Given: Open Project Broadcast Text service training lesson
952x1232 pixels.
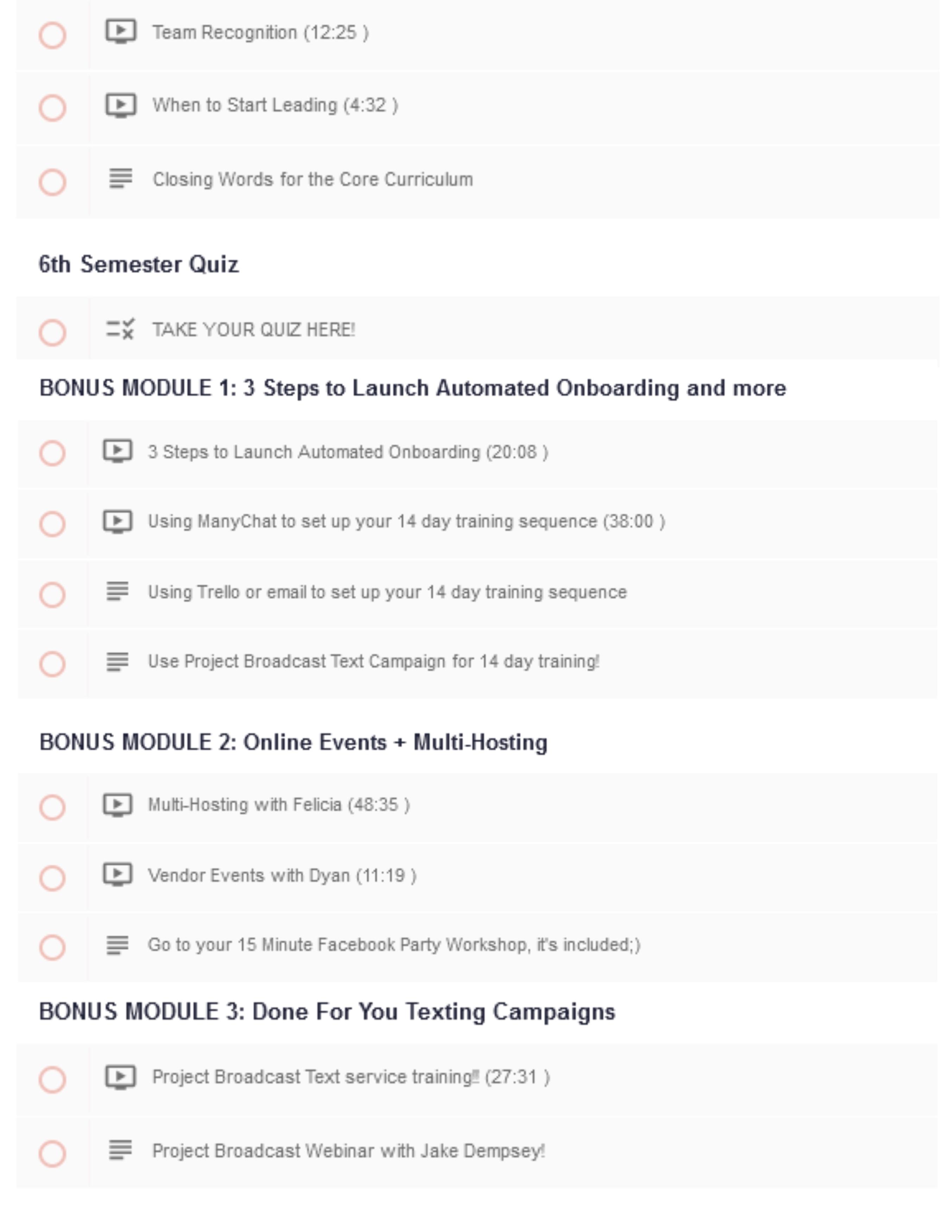Looking at the screenshot, I should [350, 1077].
